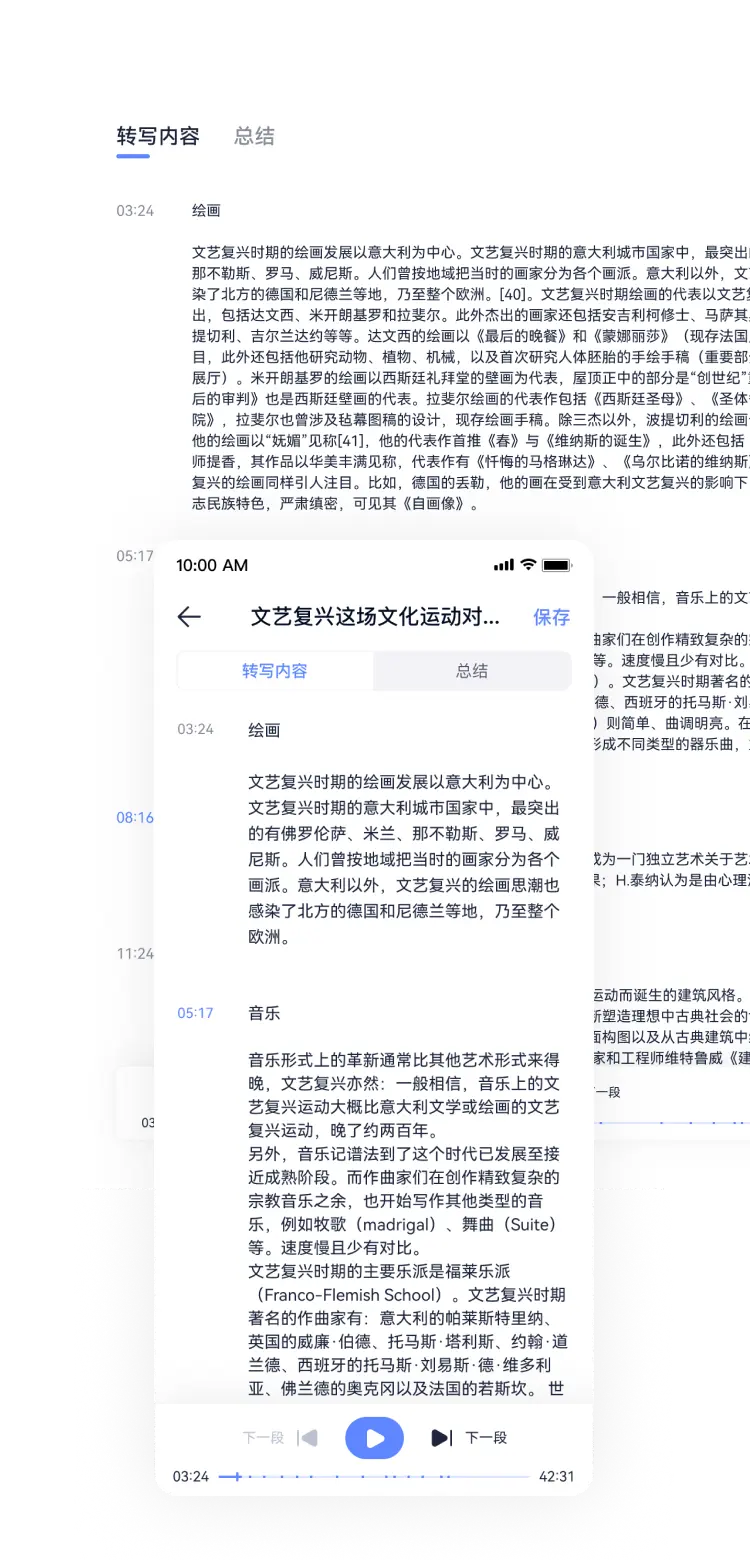750x1560 pixels.
Task: Click the truncated title 文艺复兴这场文化运动对...
Action: [x=374, y=617]
